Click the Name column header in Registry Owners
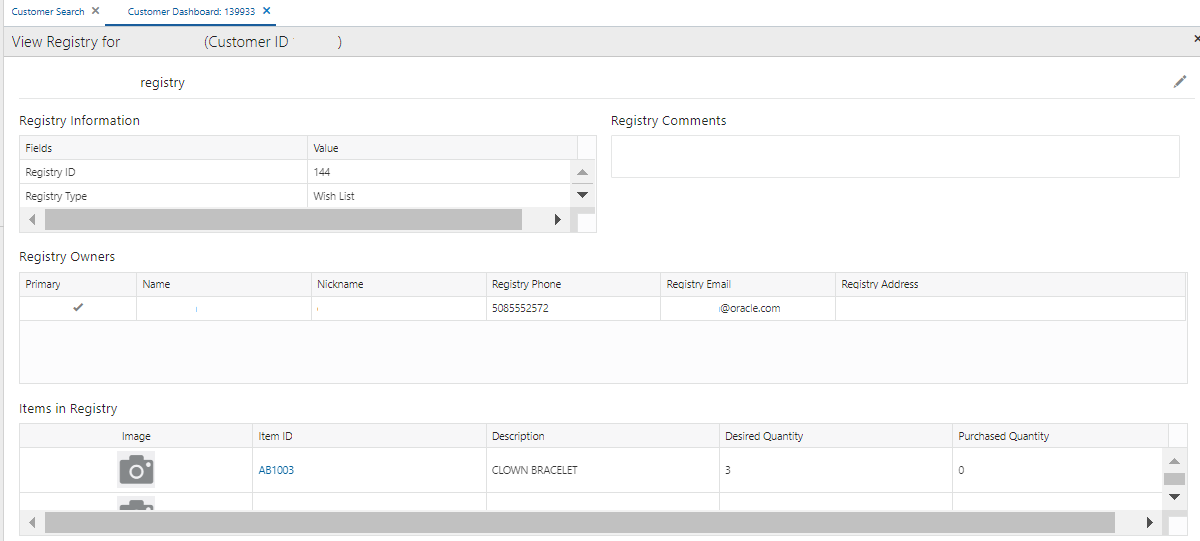Image resolution: width=1200 pixels, height=541 pixels. [224, 284]
